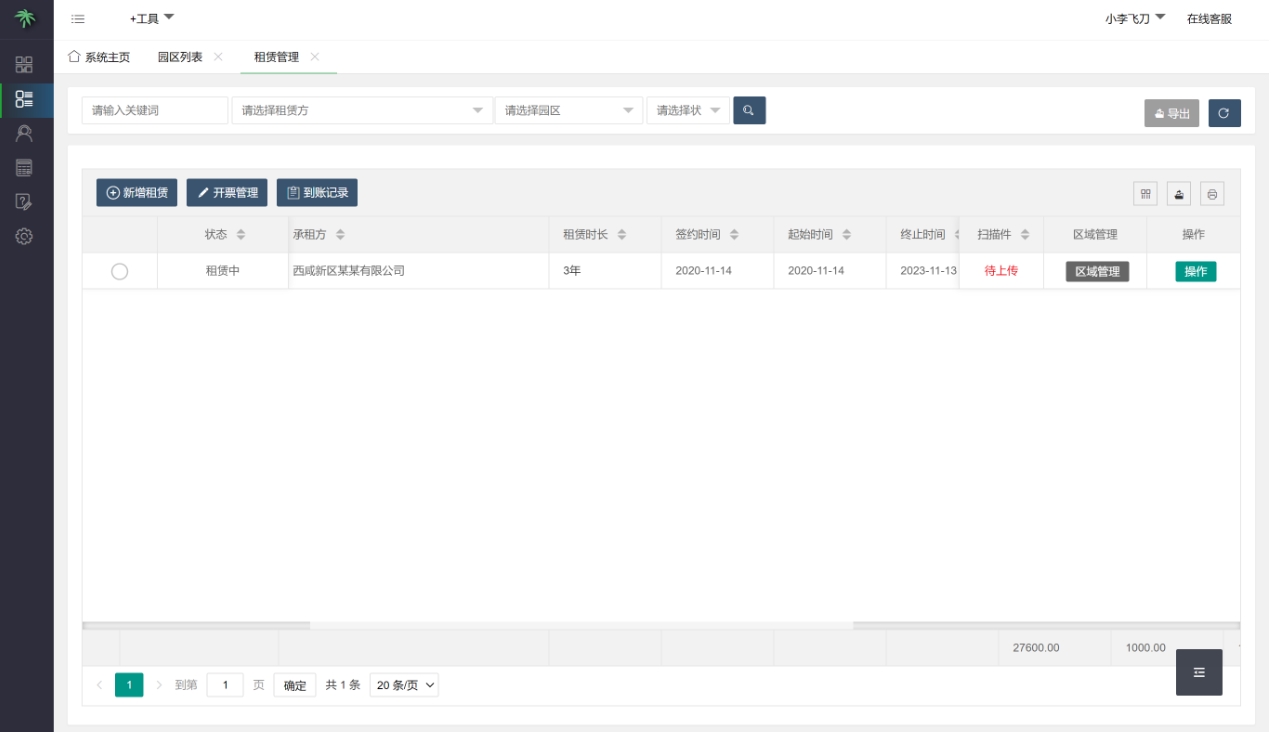Click the 开票管理 button
This screenshot has width=1288, height=732.
(x=227, y=193)
